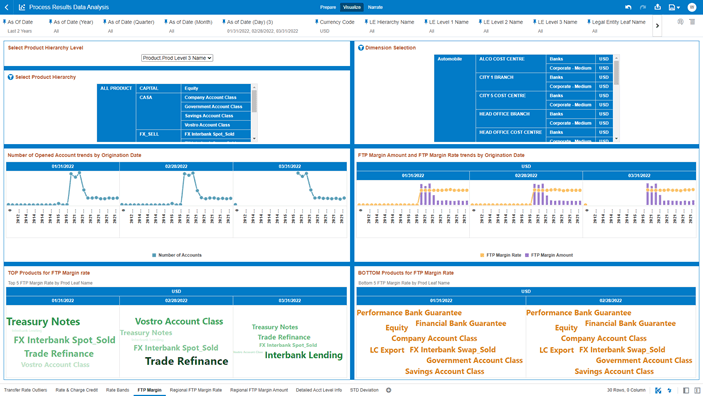Viewport: 703px width, 396px height.
Task: Click the redo arrow icon
Action: [643, 7]
